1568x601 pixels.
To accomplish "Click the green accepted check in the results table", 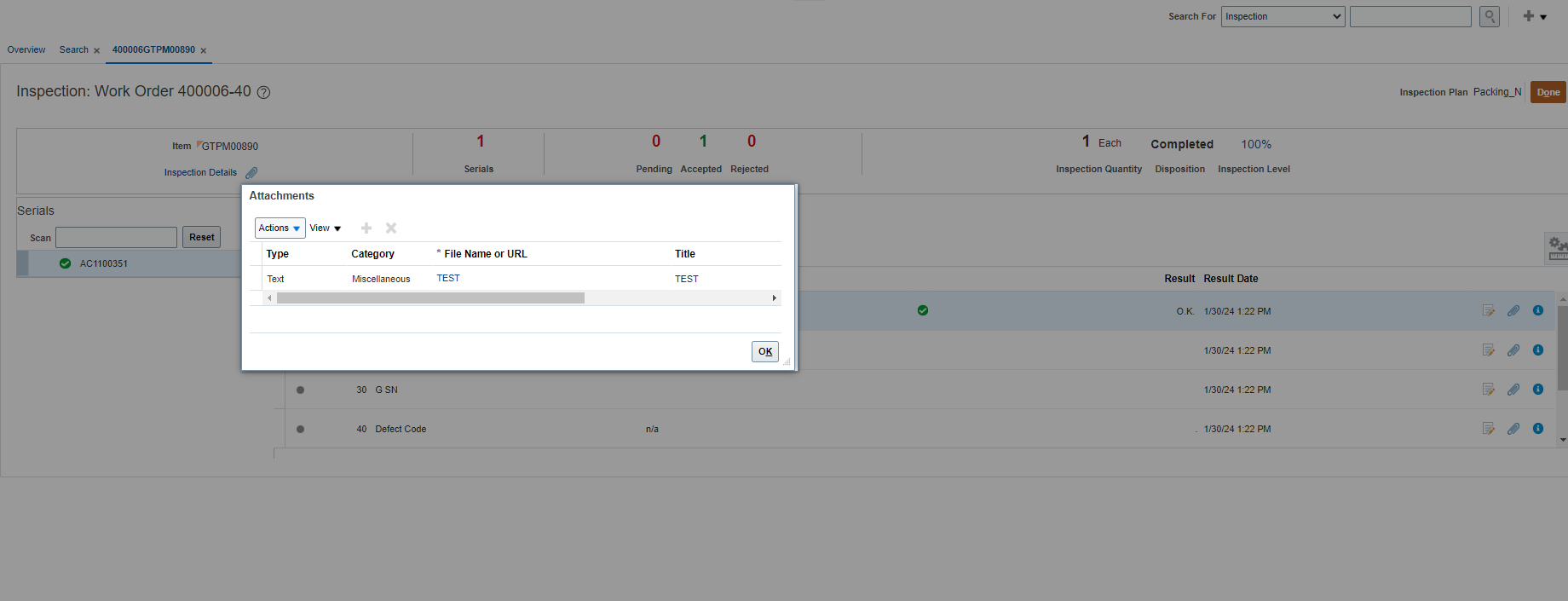I will coord(923,310).
